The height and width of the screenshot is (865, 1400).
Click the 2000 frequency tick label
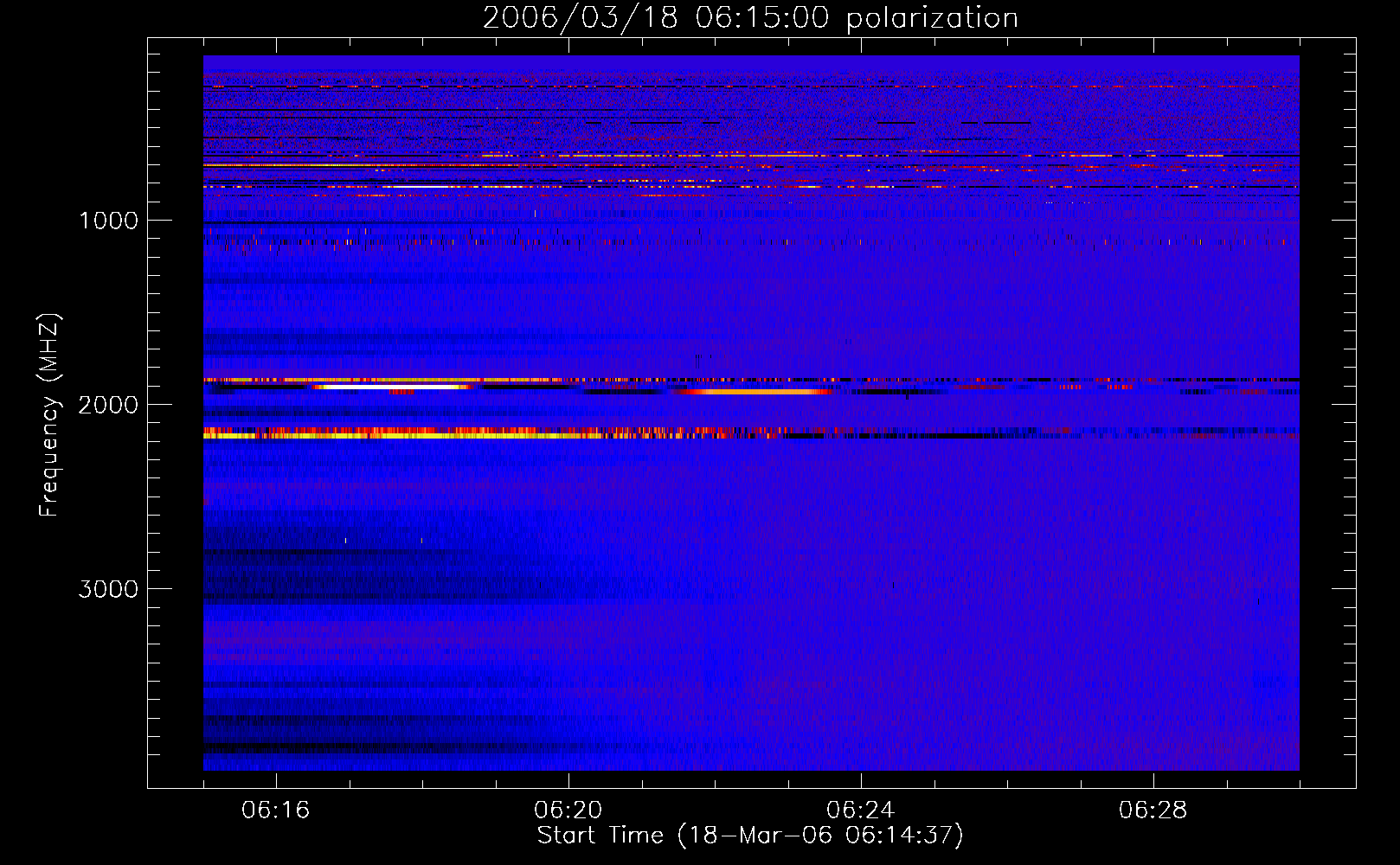tap(108, 405)
